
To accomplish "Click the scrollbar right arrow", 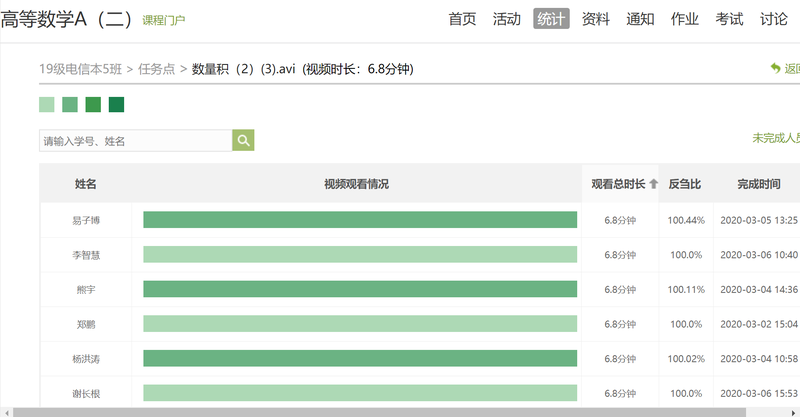I will click(x=793, y=412).
